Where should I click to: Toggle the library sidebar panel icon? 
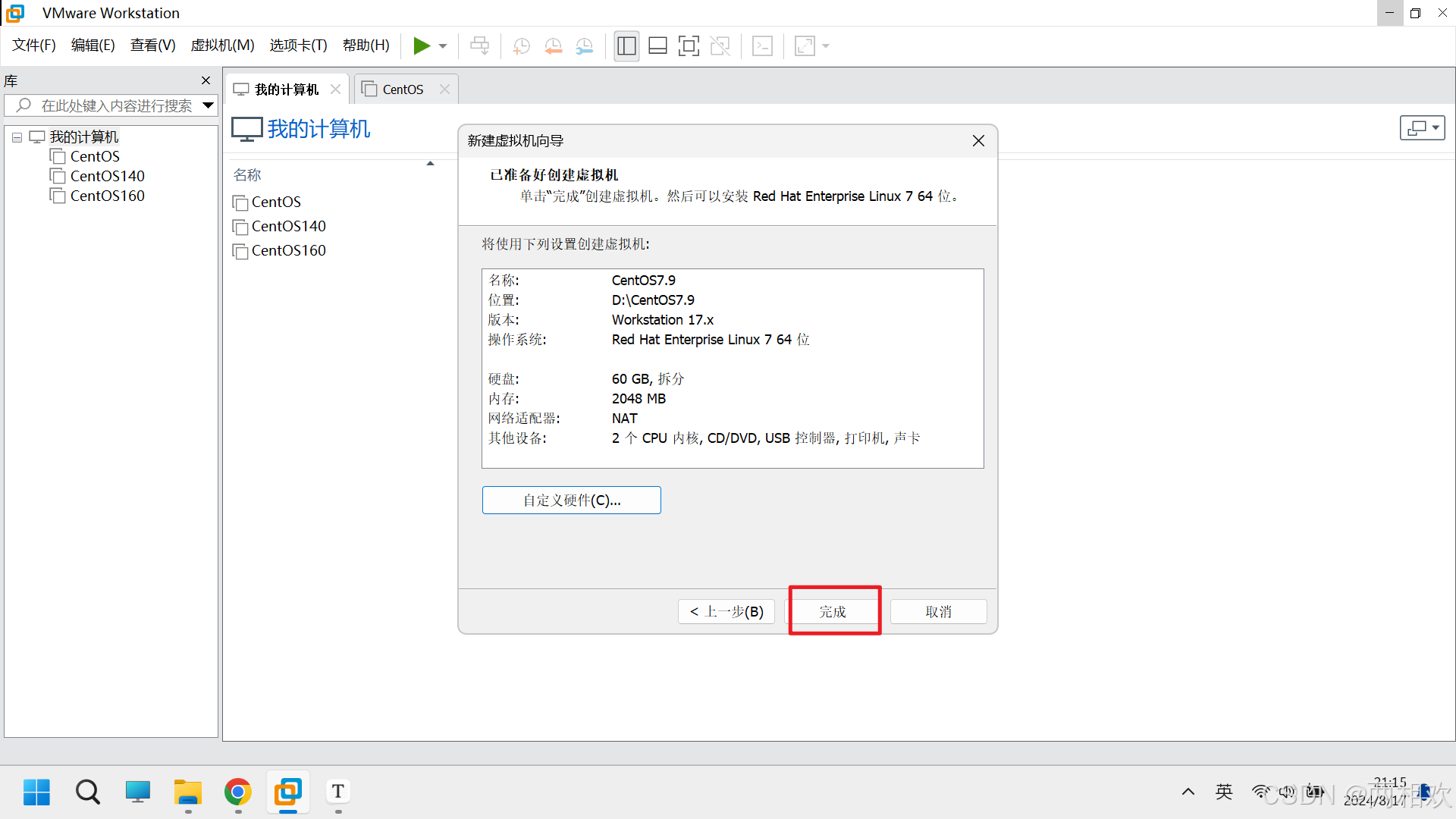(x=626, y=46)
